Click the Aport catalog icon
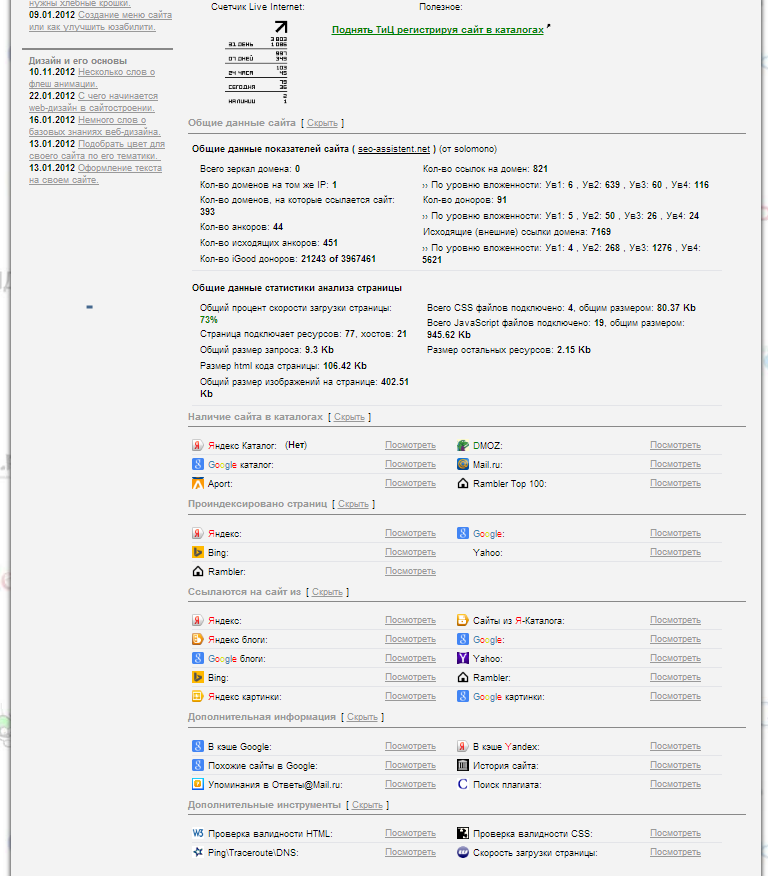Viewport: 768px width, 876px height. click(198, 484)
